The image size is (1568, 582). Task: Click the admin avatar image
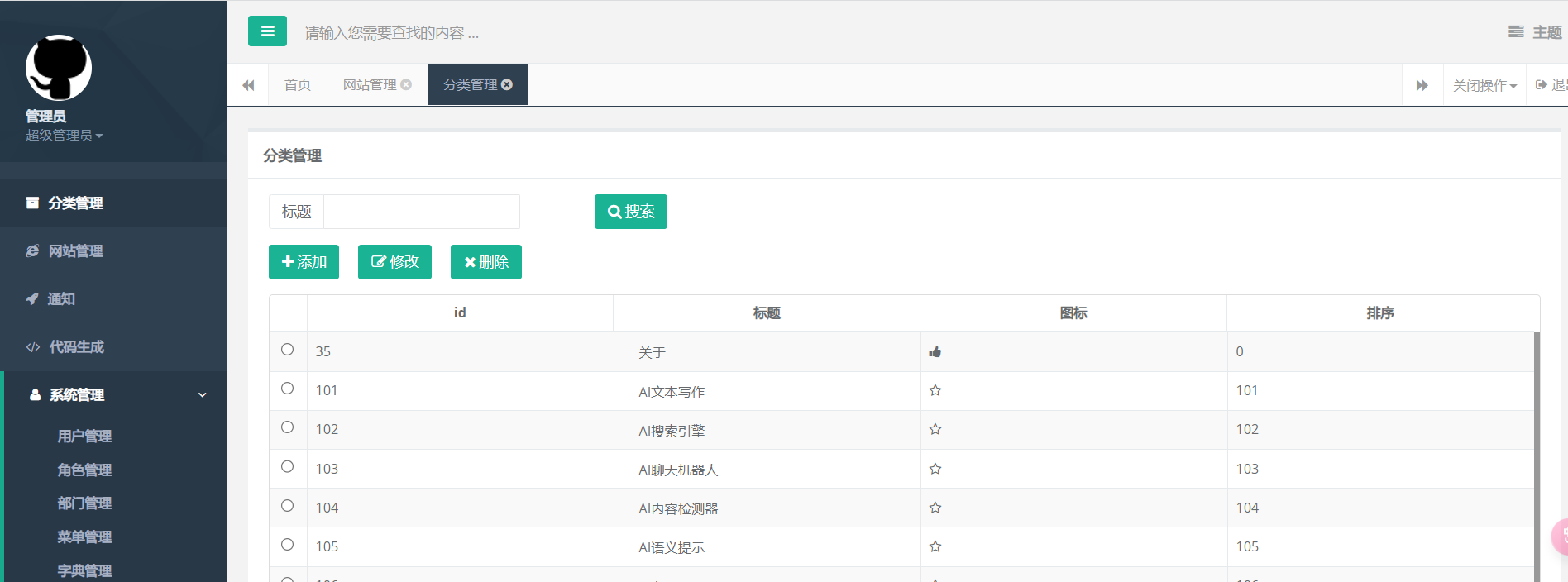point(59,67)
